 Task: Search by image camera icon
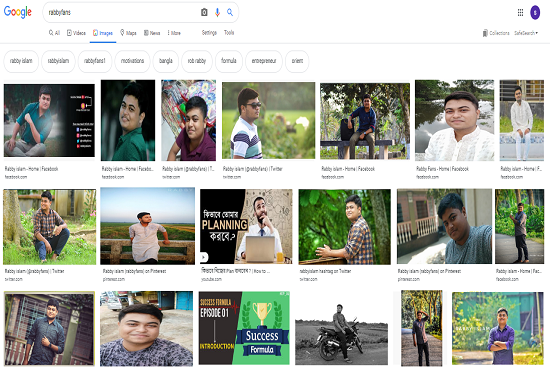pos(204,12)
